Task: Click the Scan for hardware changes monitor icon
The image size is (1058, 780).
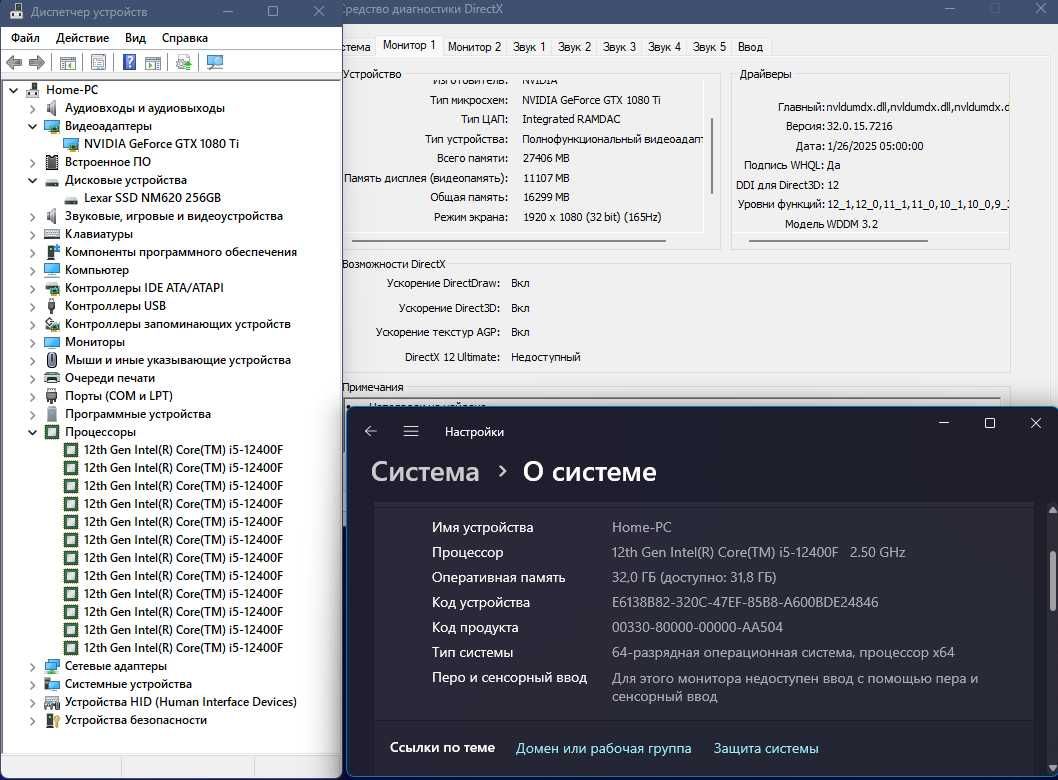Action: coord(215,63)
